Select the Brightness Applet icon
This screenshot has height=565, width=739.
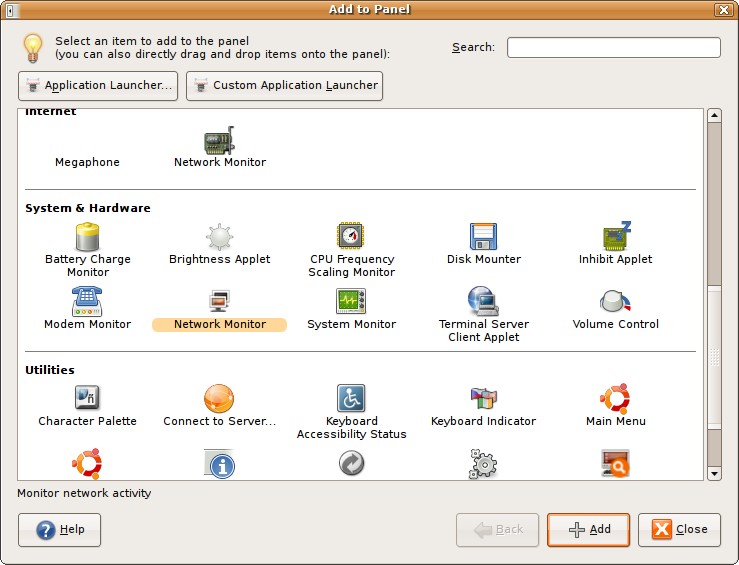pyautogui.click(x=219, y=237)
